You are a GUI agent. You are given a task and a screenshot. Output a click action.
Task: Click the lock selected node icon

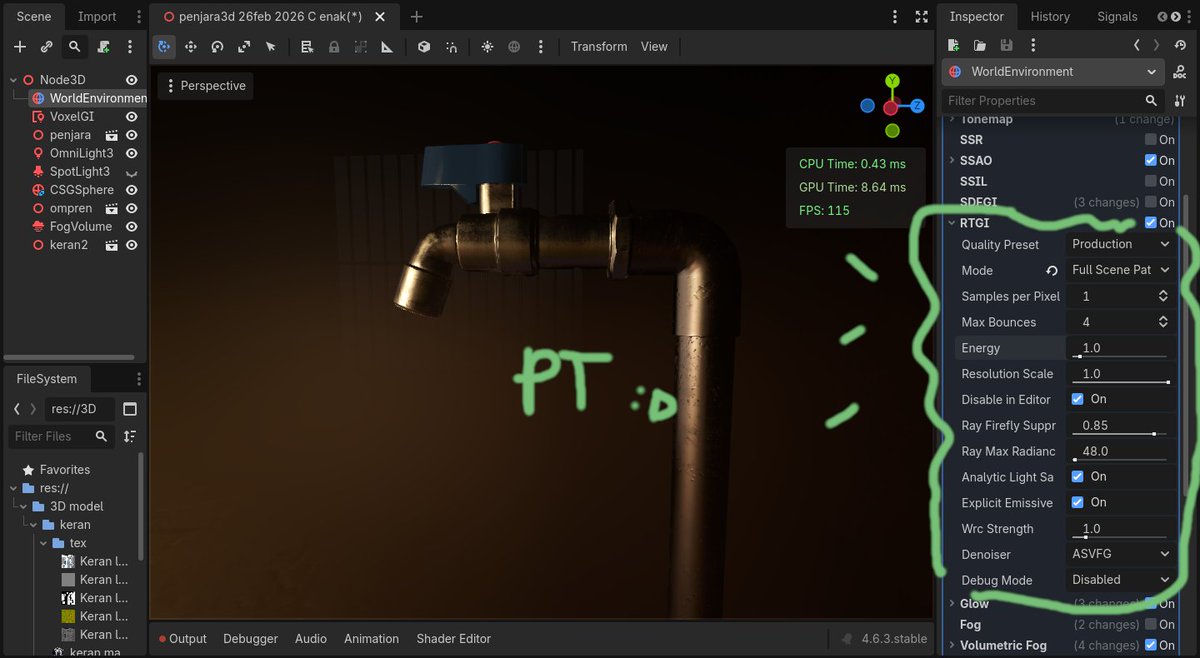coord(334,47)
